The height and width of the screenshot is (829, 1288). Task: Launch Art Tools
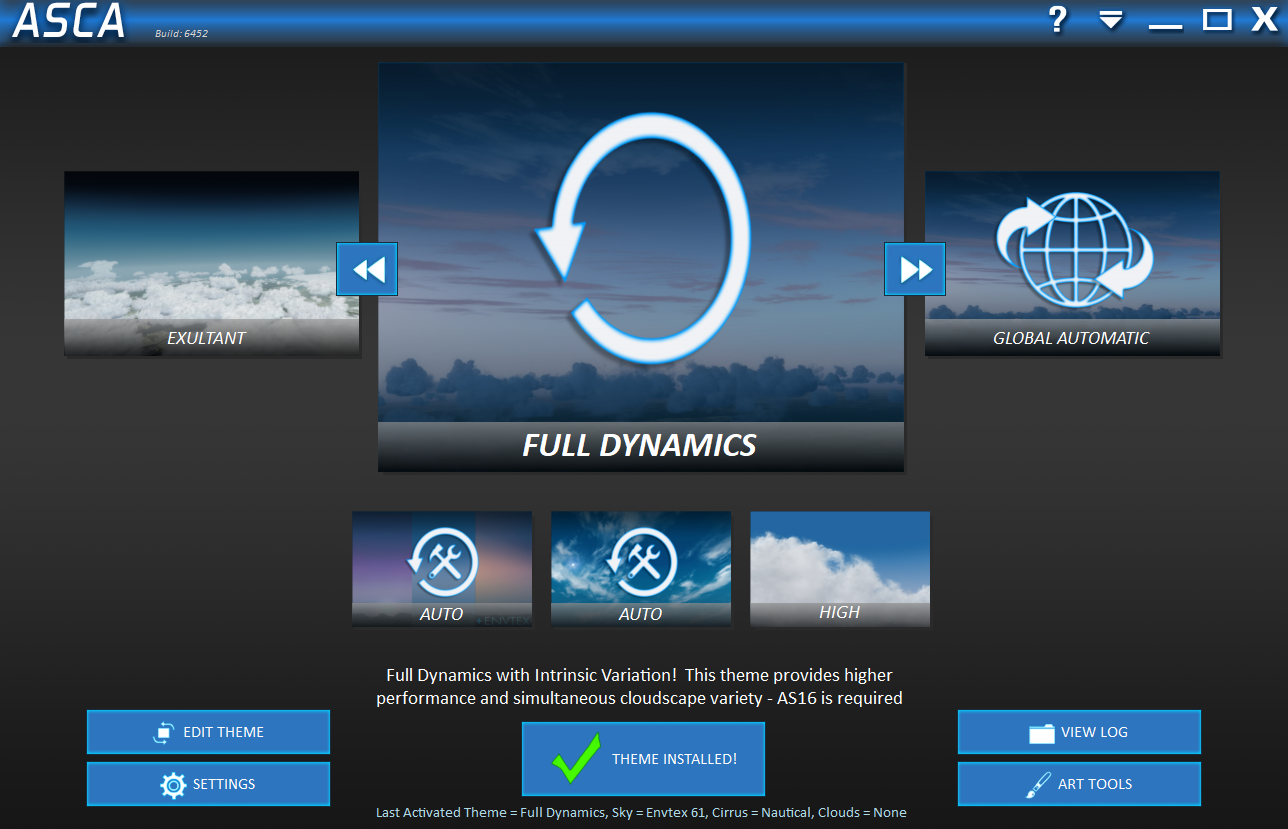tap(1079, 784)
